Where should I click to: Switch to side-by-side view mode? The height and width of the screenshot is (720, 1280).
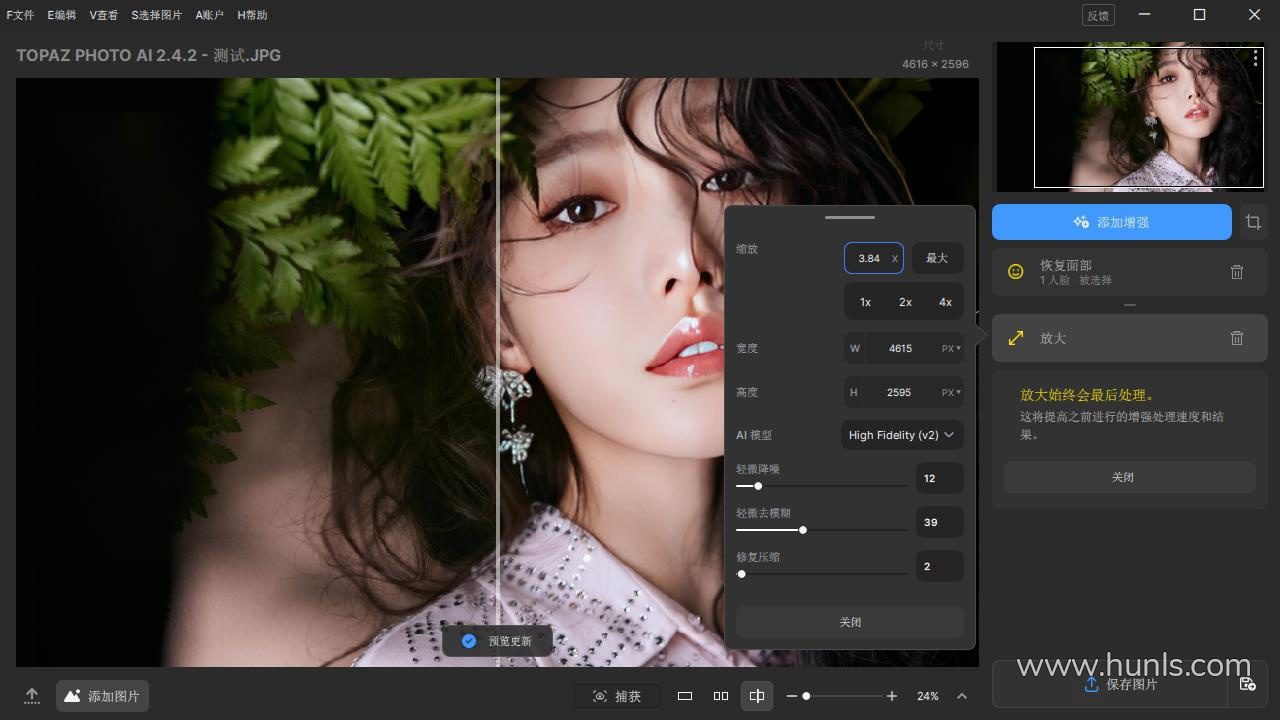tap(720, 696)
